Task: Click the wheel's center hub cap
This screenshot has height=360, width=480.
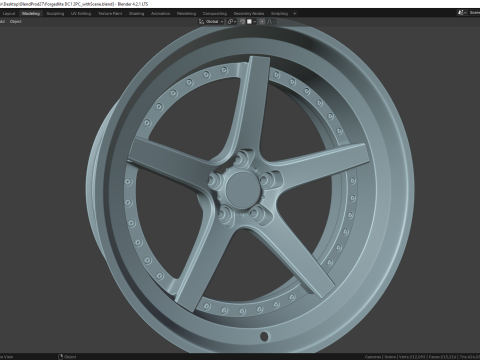Action: pos(243,189)
